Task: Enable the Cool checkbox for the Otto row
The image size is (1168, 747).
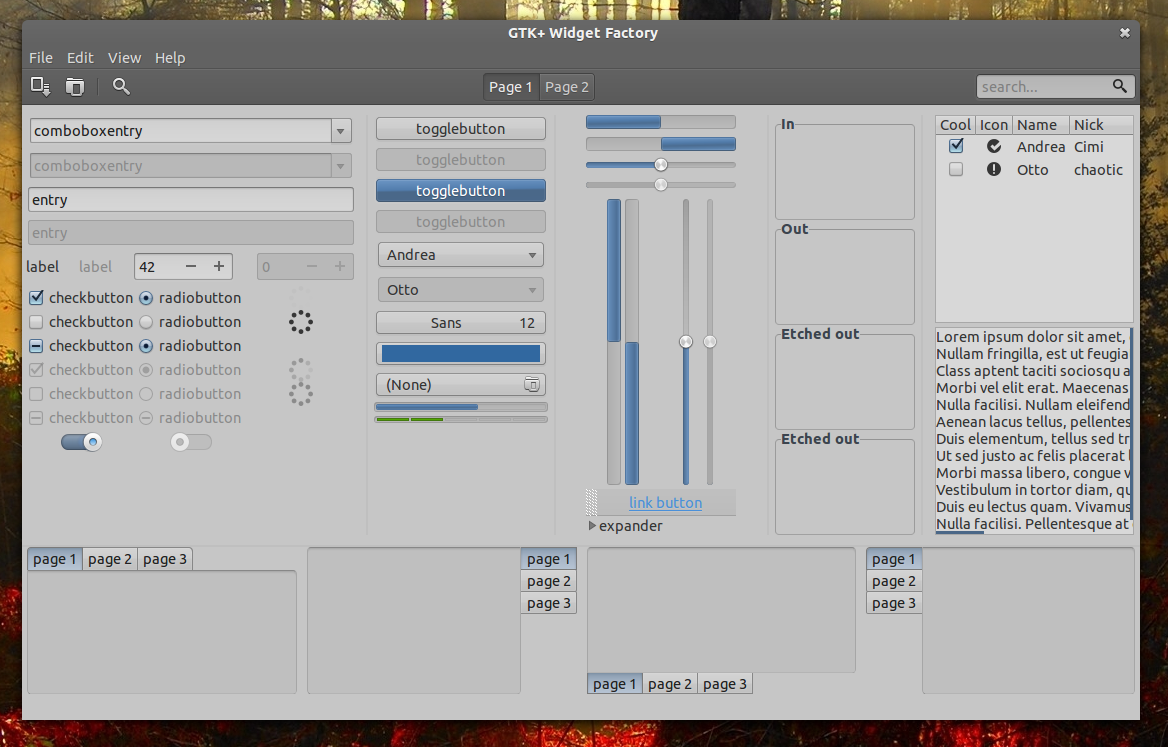Action: pyautogui.click(x=955, y=169)
